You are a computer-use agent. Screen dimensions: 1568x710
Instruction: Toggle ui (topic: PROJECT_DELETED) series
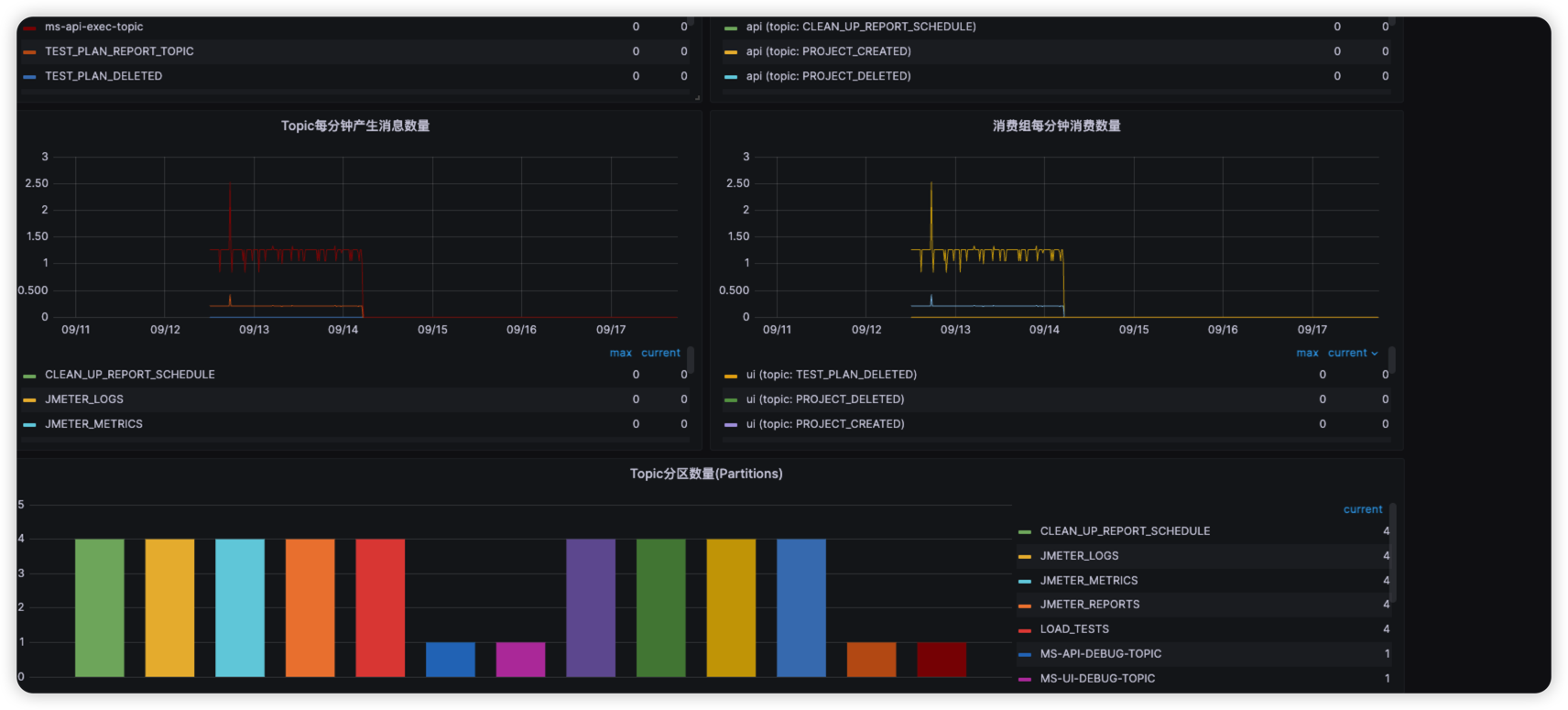click(x=824, y=399)
